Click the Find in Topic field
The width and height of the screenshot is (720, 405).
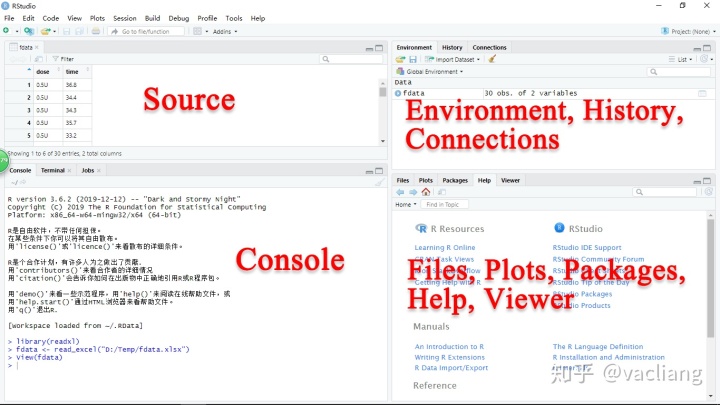(444, 204)
